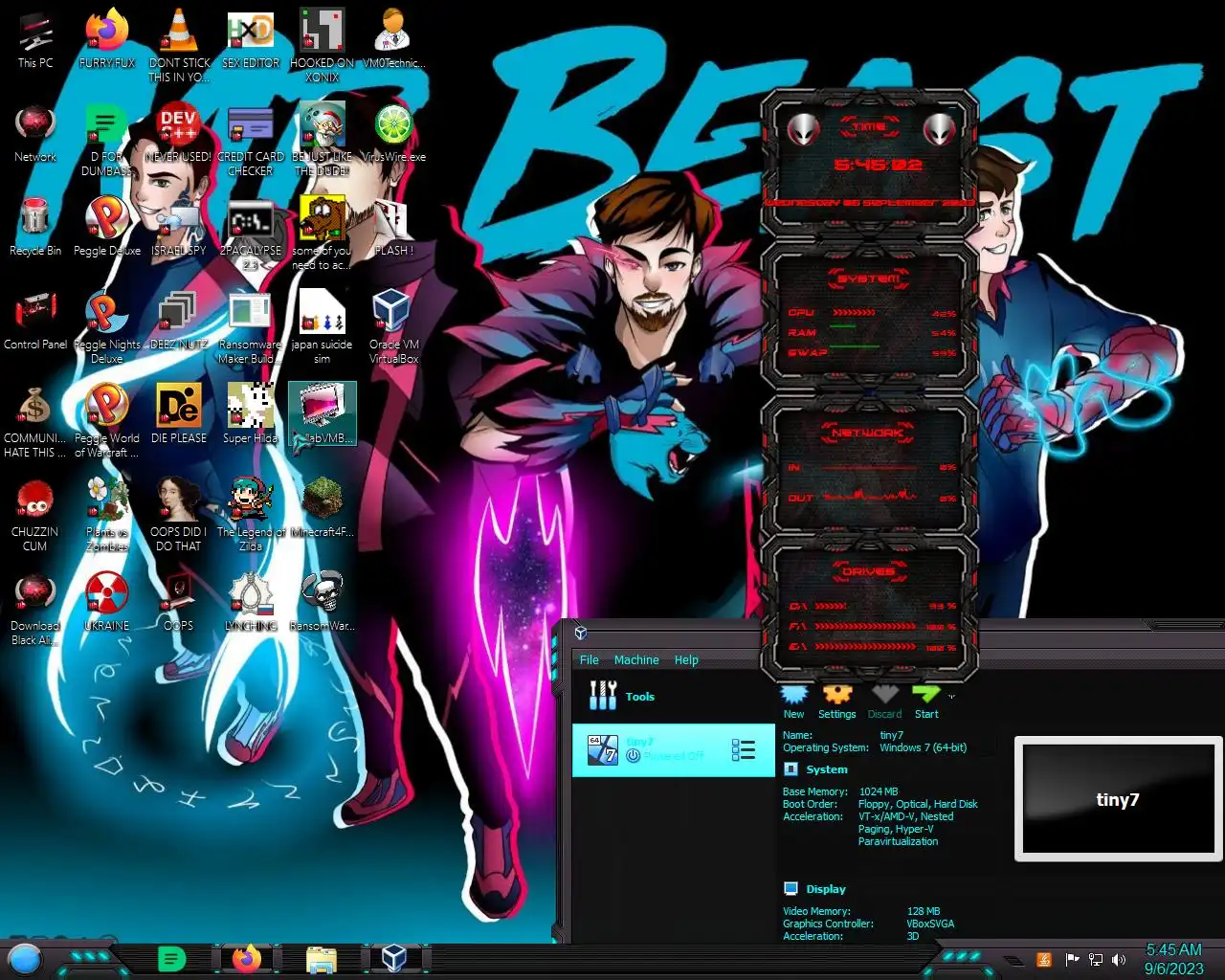Select the VirusWire.exe lime icon
Image resolution: width=1225 pixels, height=980 pixels.
coord(394,134)
